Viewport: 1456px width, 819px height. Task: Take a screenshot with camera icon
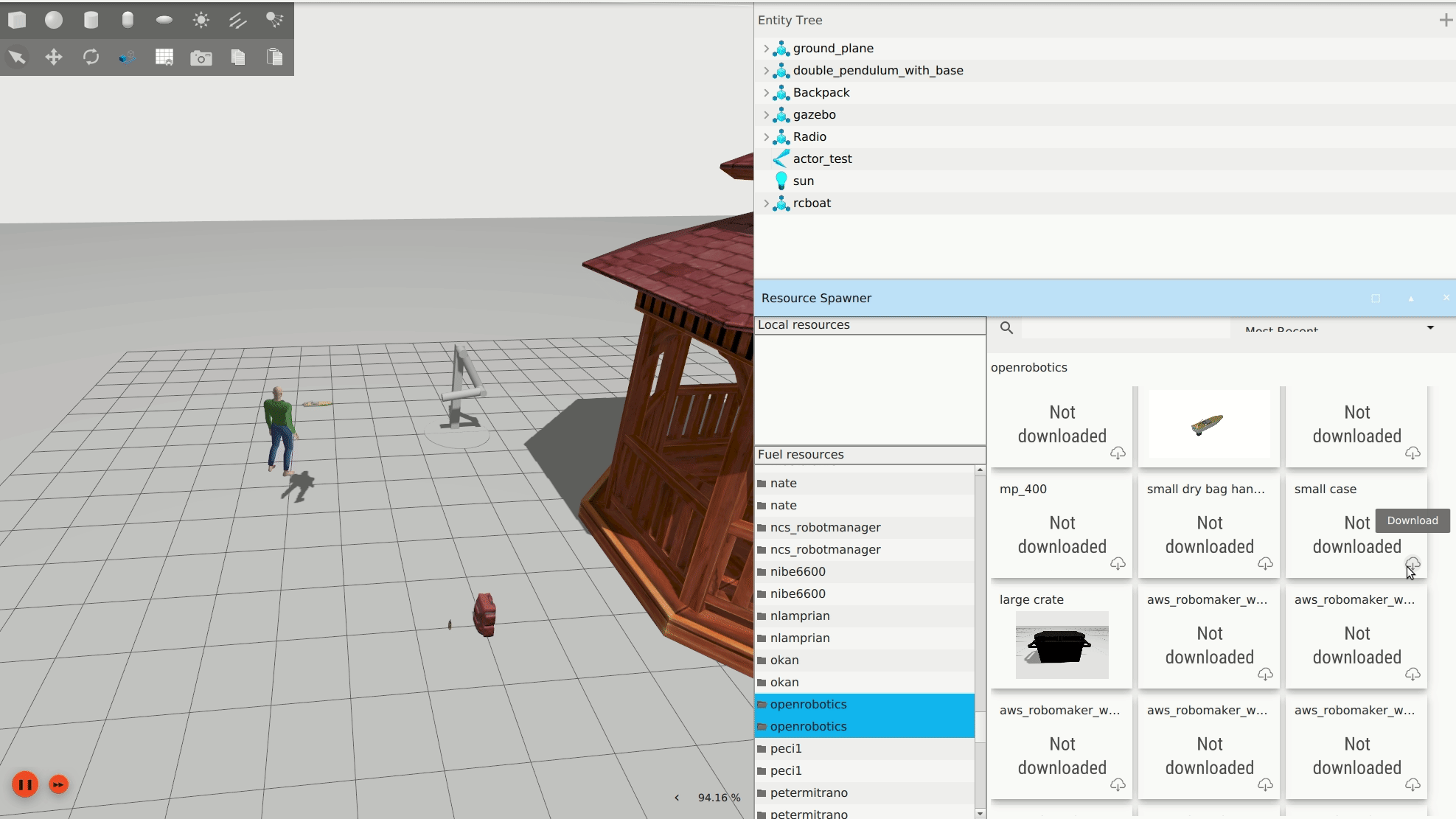(201, 57)
